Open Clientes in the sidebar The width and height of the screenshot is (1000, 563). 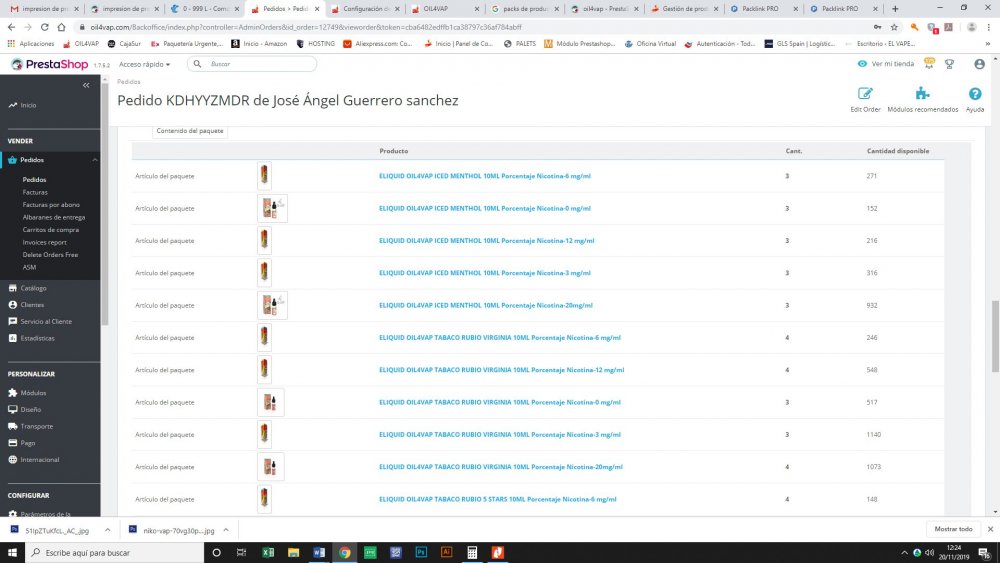[26, 305]
